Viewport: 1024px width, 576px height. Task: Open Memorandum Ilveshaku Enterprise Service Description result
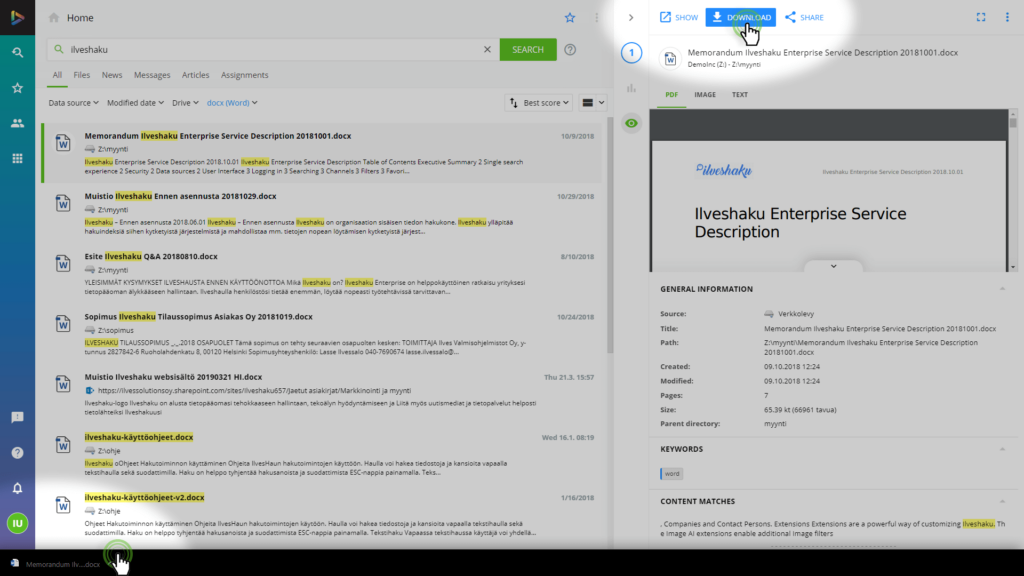tap(217, 136)
